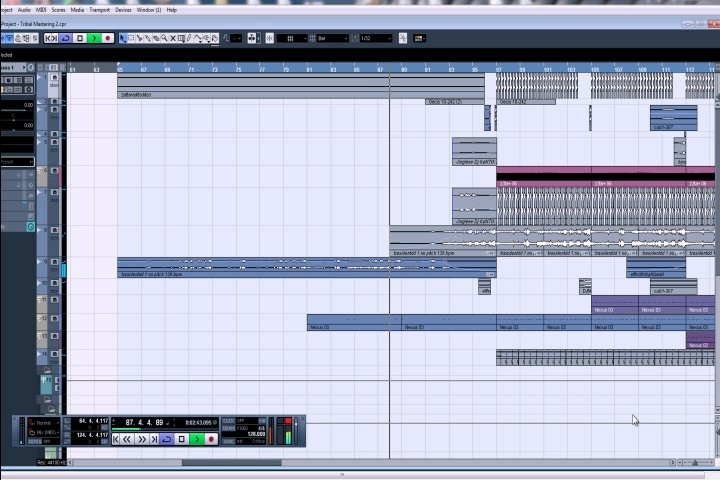Click the horizontal scrollbar thumb
720x480 pixels.
(x=232, y=463)
